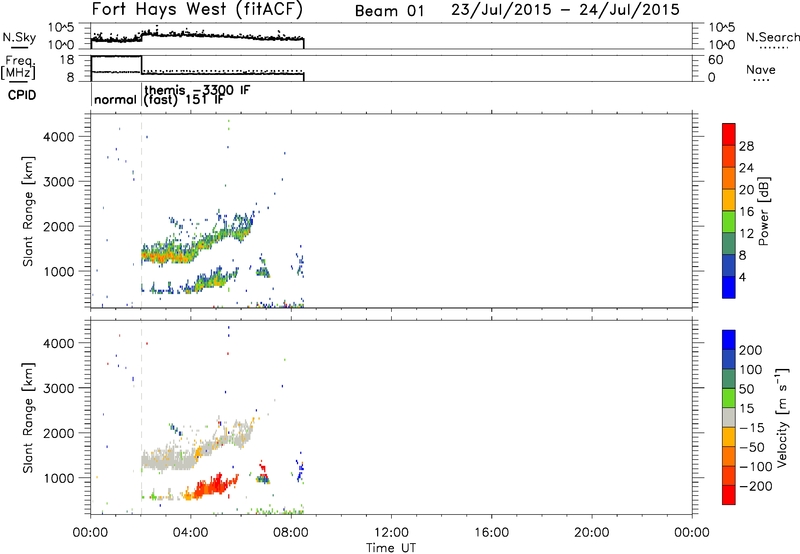Click the '28' tick on Power scale

[x=746, y=146]
